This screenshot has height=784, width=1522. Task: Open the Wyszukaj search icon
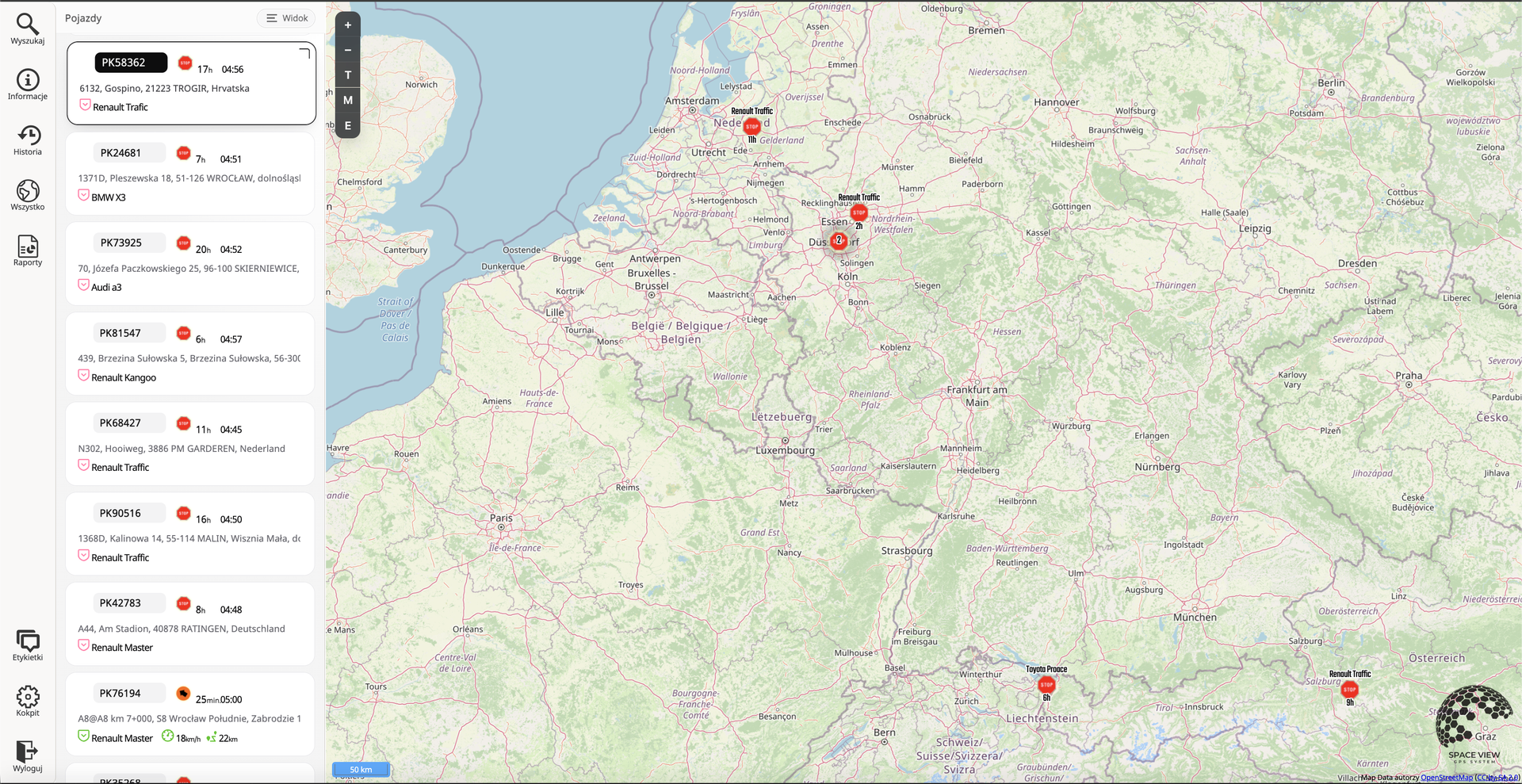[28, 25]
